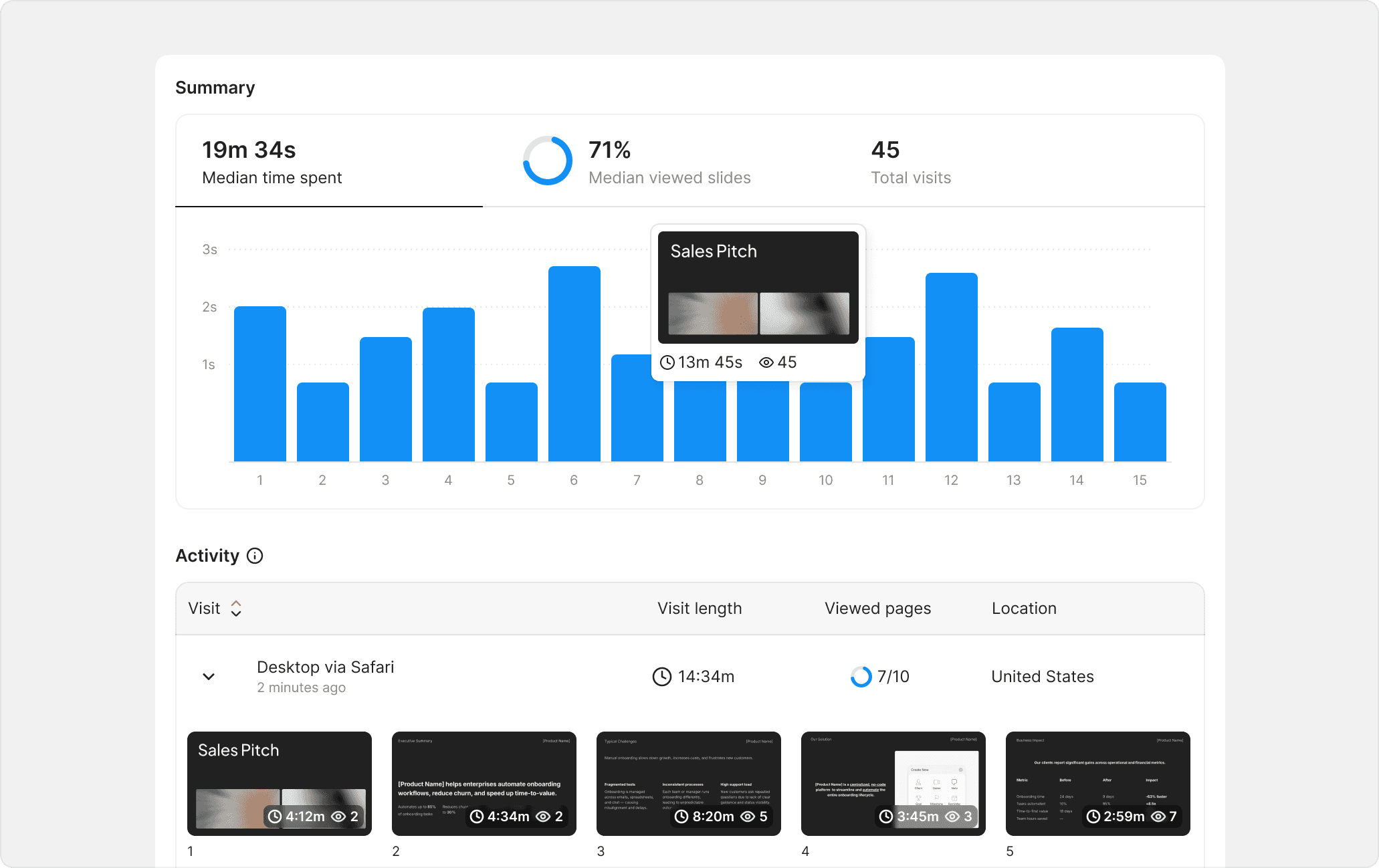
Task: Select chart bar for slide 13
Action: 1015,422
